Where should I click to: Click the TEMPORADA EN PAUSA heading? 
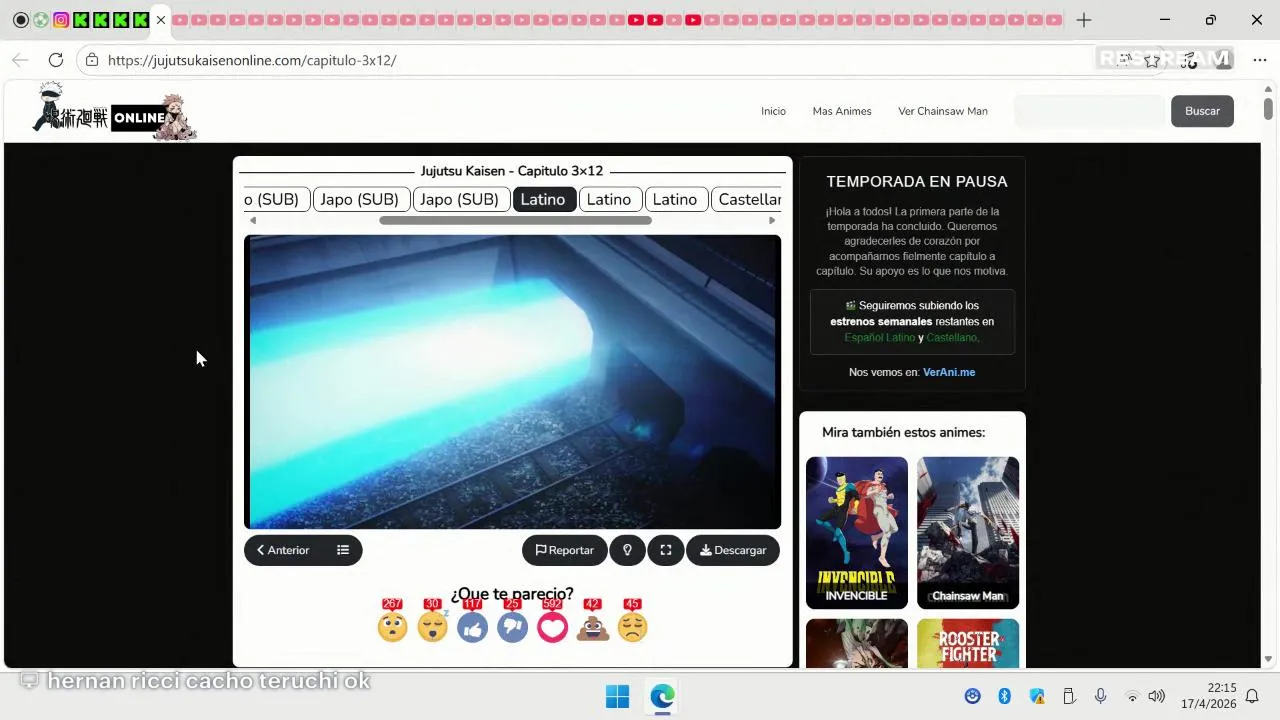917,182
